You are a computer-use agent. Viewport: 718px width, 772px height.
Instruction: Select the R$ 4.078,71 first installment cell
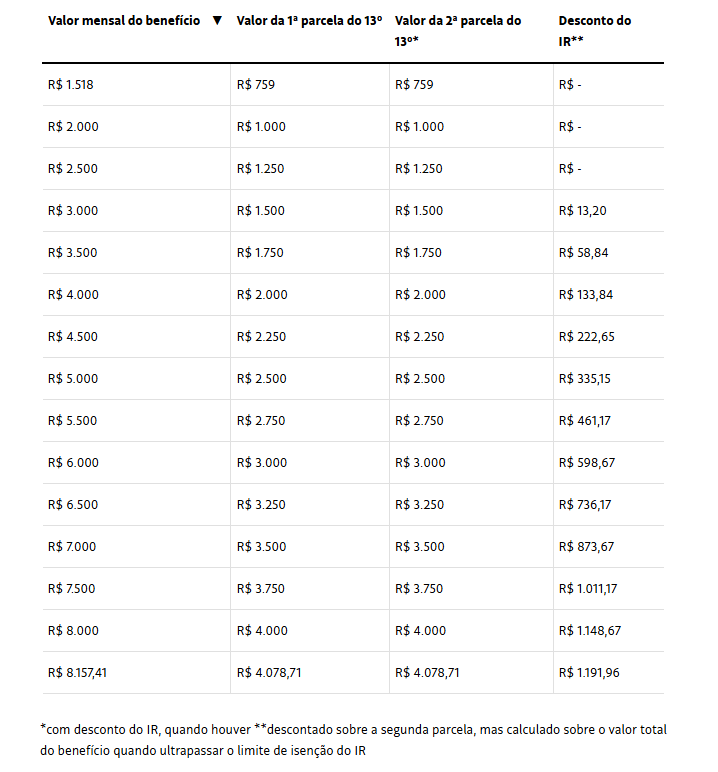(x=269, y=673)
